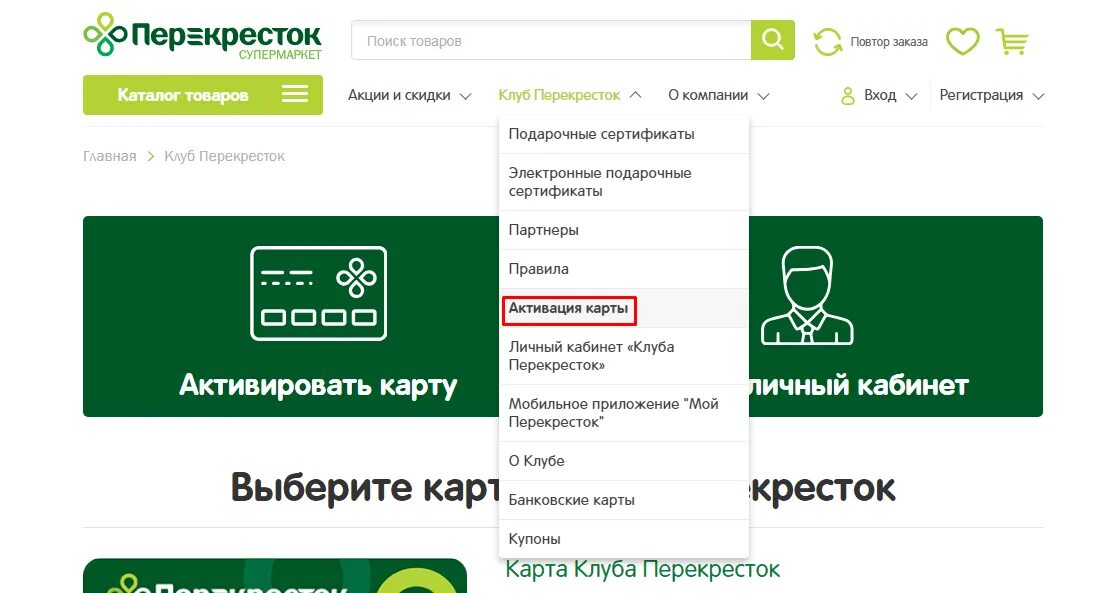Click the repeat order circular arrows icon
Viewport: 1106px width, 593px height.
pos(827,42)
